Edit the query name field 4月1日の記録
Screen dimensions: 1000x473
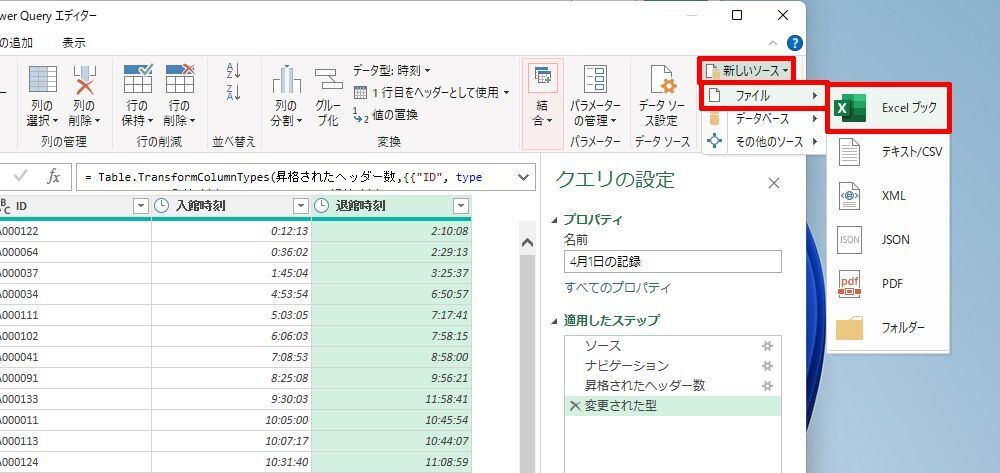tap(672, 261)
